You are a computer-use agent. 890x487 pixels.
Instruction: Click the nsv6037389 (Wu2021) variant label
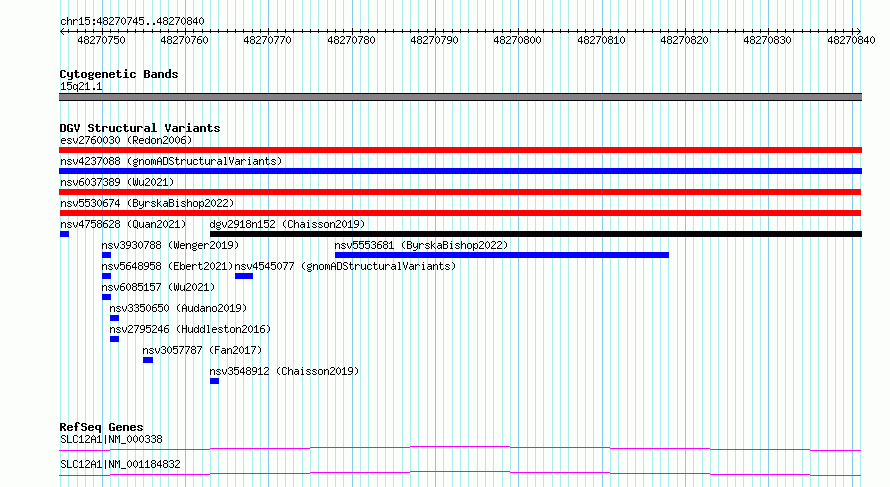117,182
